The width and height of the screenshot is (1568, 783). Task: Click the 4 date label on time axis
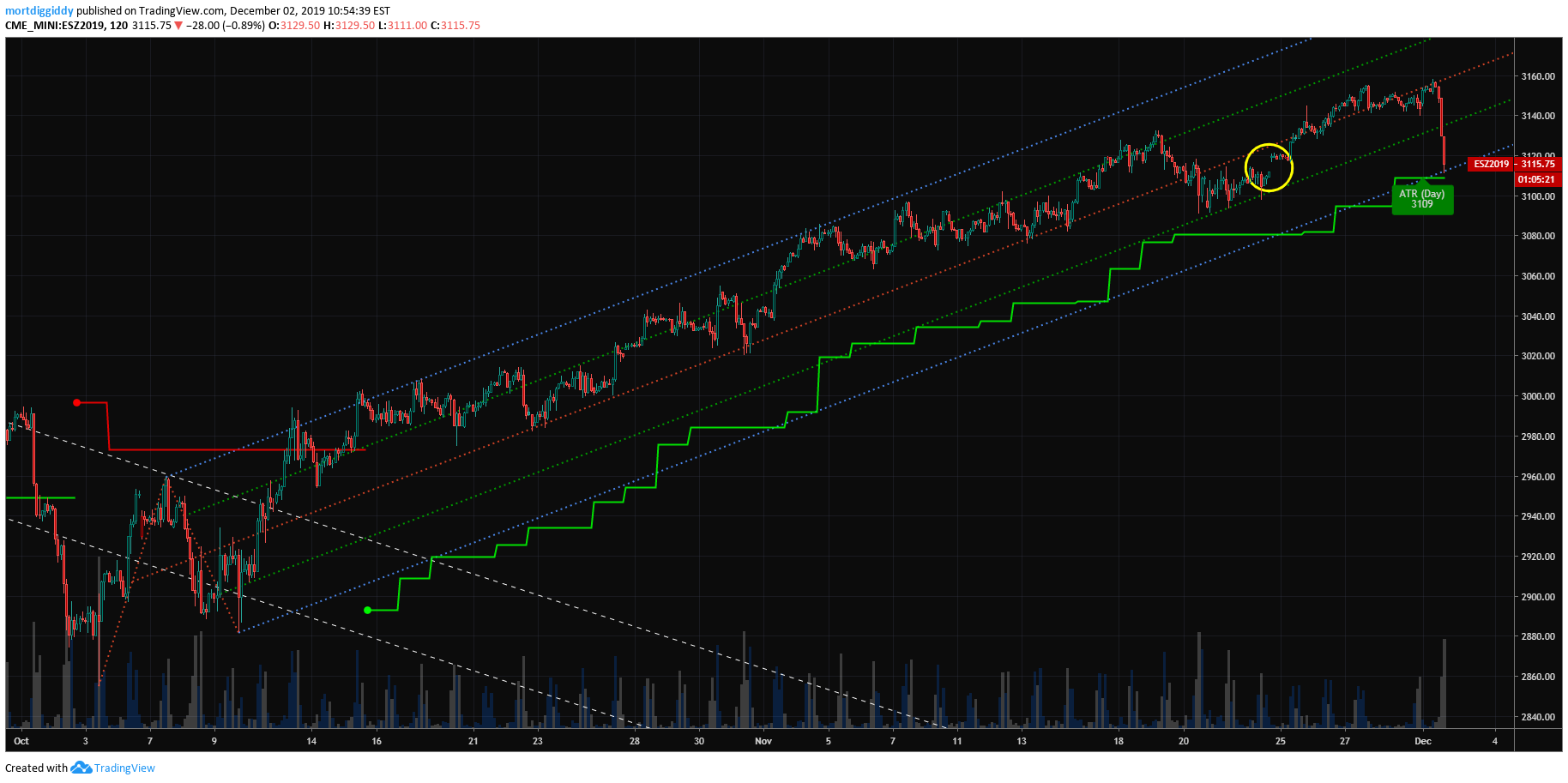1495,741
